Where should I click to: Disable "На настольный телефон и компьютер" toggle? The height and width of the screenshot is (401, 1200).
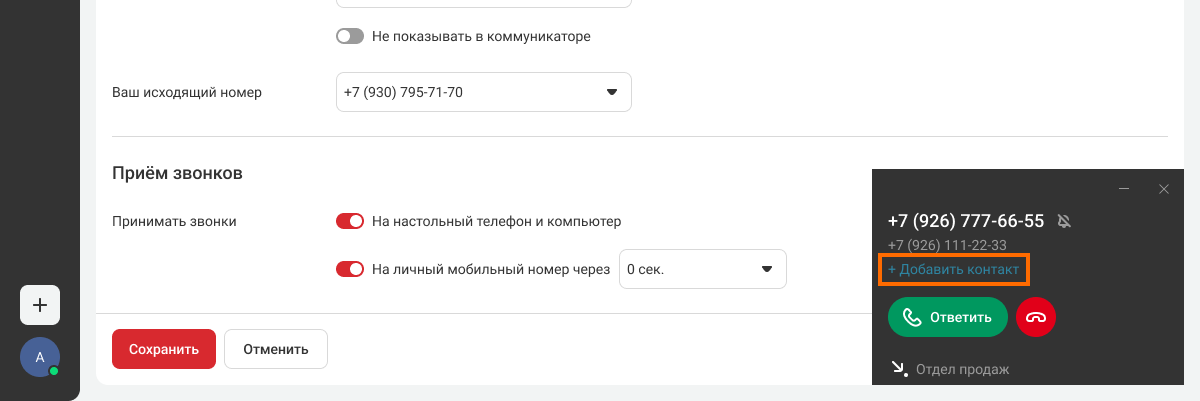(x=350, y=221)
